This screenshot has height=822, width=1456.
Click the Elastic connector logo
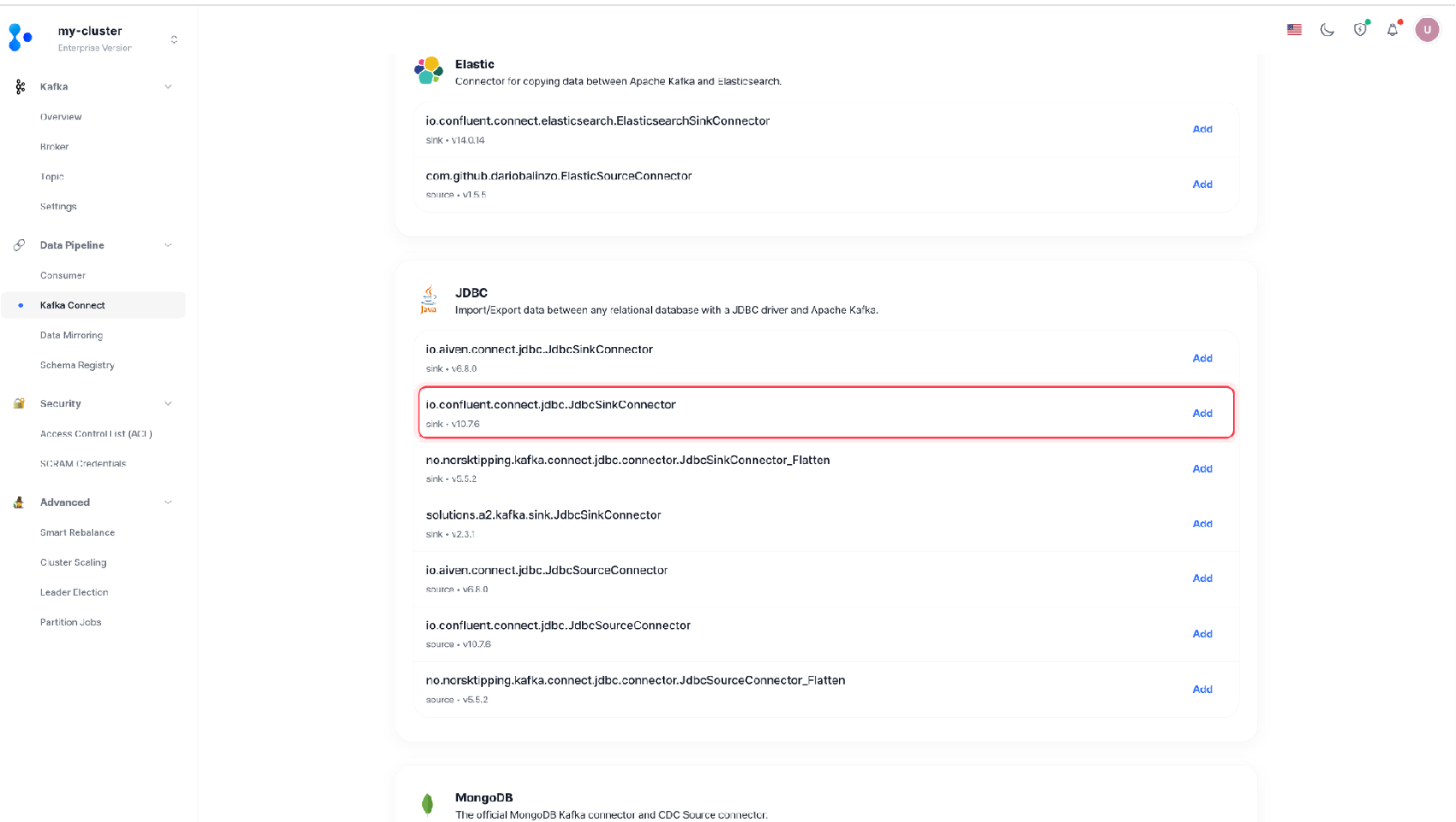click(429, 71)
